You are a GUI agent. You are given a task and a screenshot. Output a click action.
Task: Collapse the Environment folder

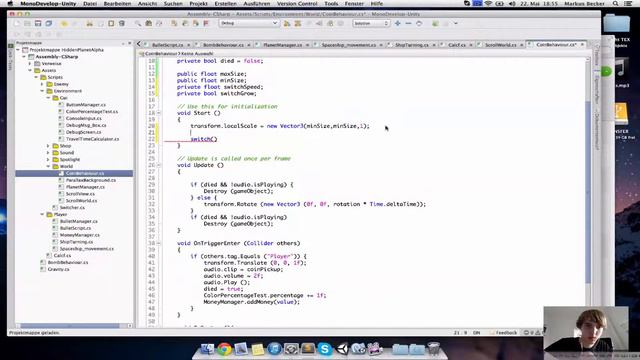(42, 91)
